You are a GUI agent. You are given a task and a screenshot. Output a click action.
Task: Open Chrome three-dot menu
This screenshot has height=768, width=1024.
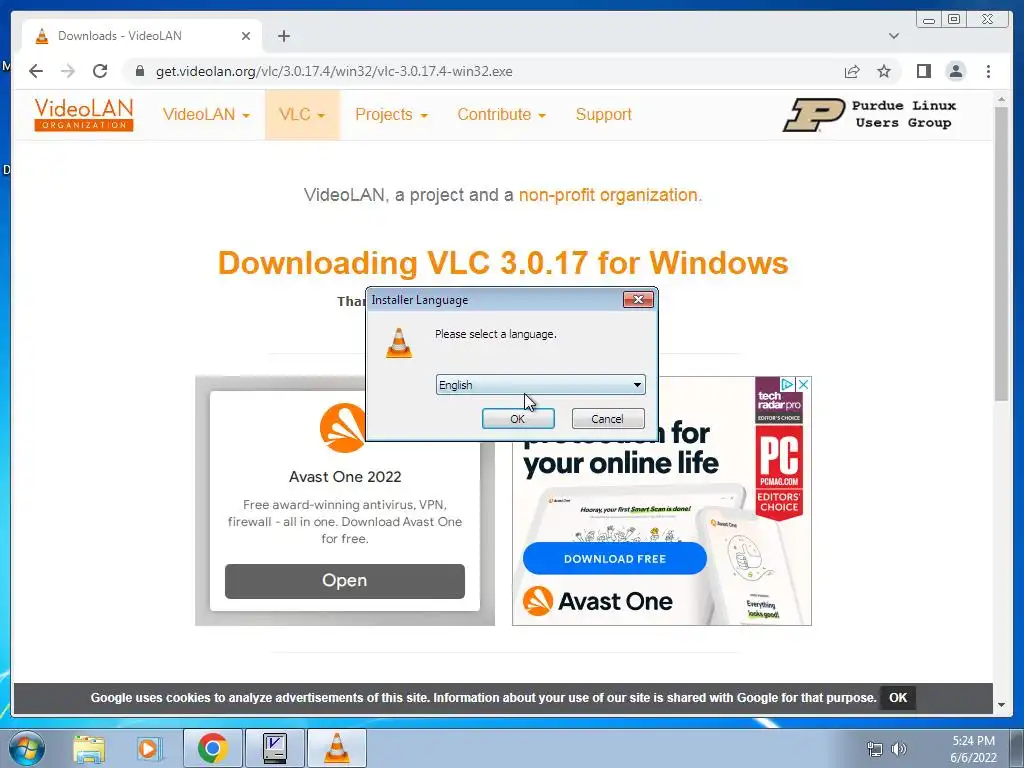click(x=988, y=71)
